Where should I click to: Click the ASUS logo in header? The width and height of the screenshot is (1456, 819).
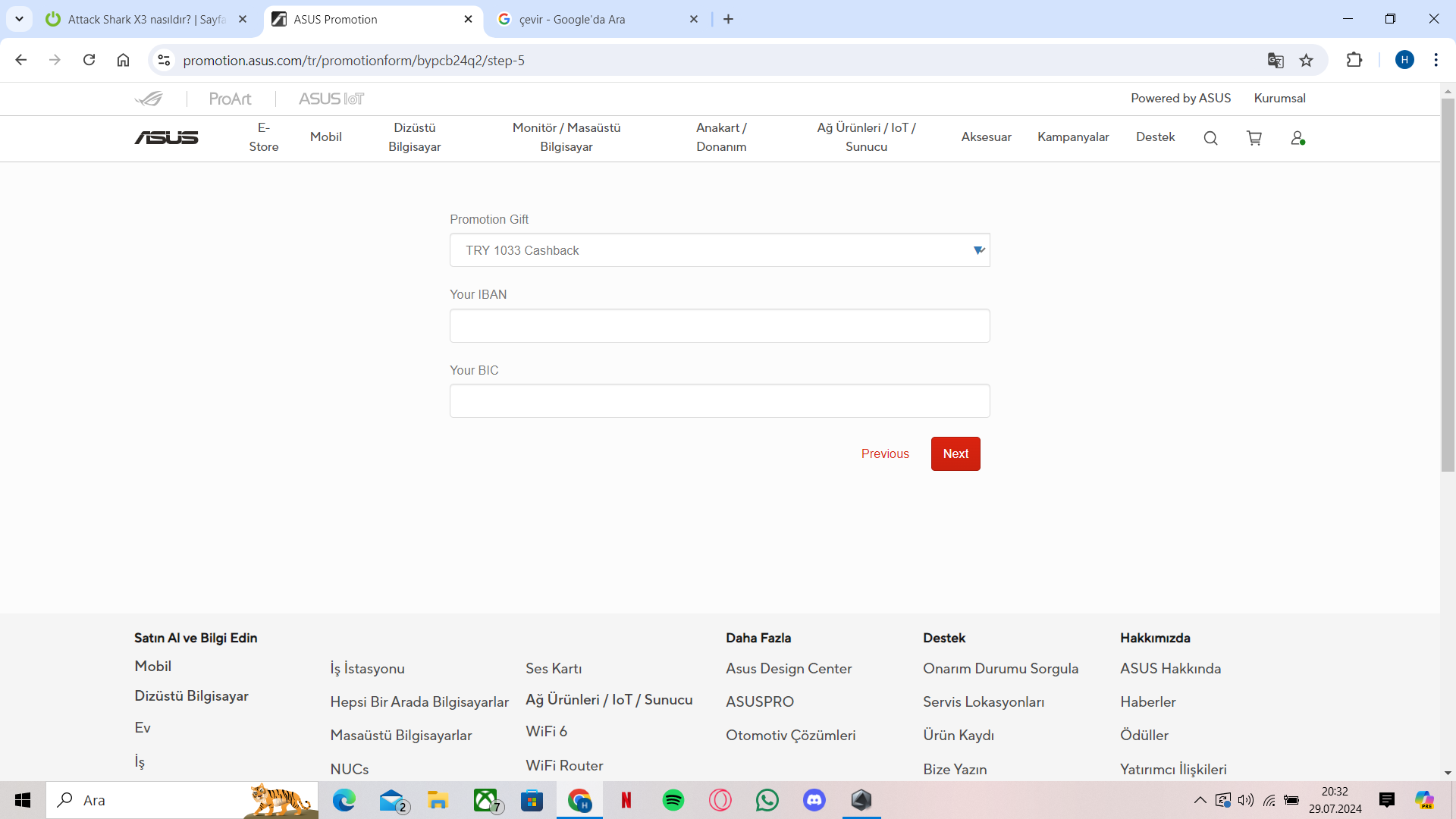tap(166, 137)
